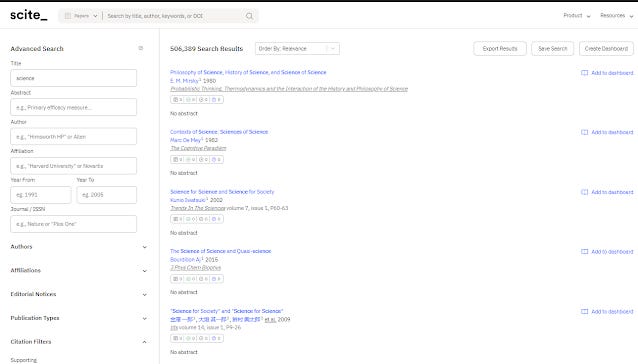This screenshot has height=364, width=638.
Task: Click contrasting badge for Quasi-science paper
Action: 216,279
